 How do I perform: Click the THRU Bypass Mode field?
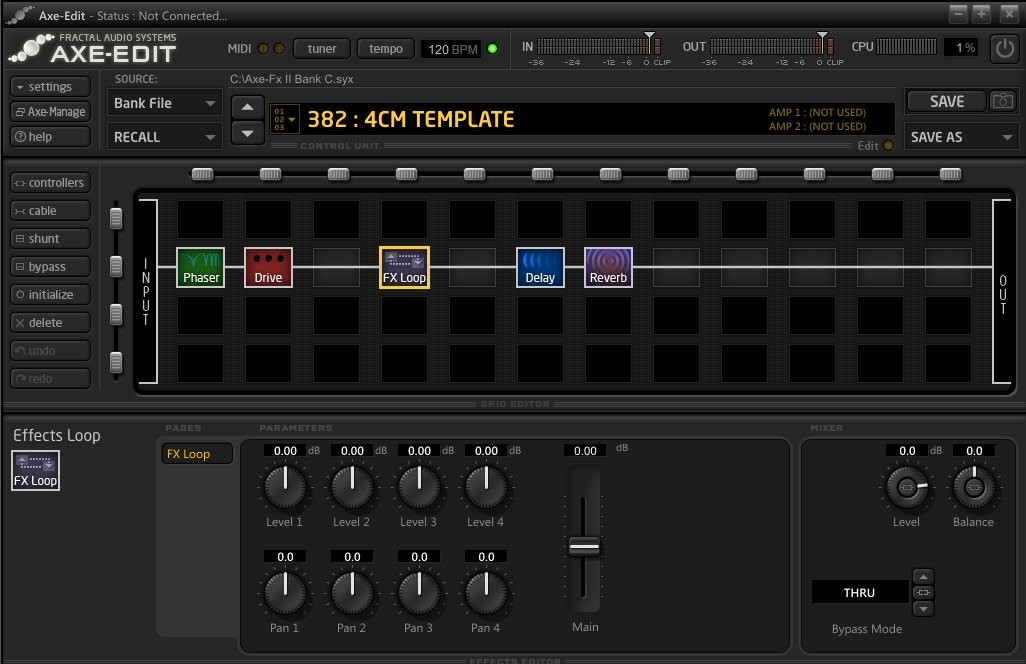860,593
